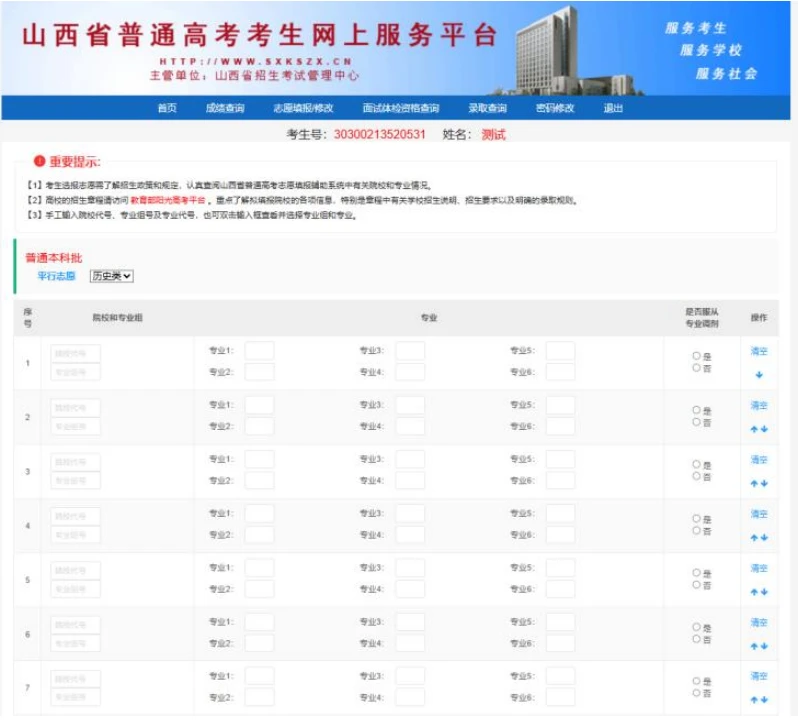Open 录取查询 from the navigation bar
Screen dimensions: 798x720
487,108
